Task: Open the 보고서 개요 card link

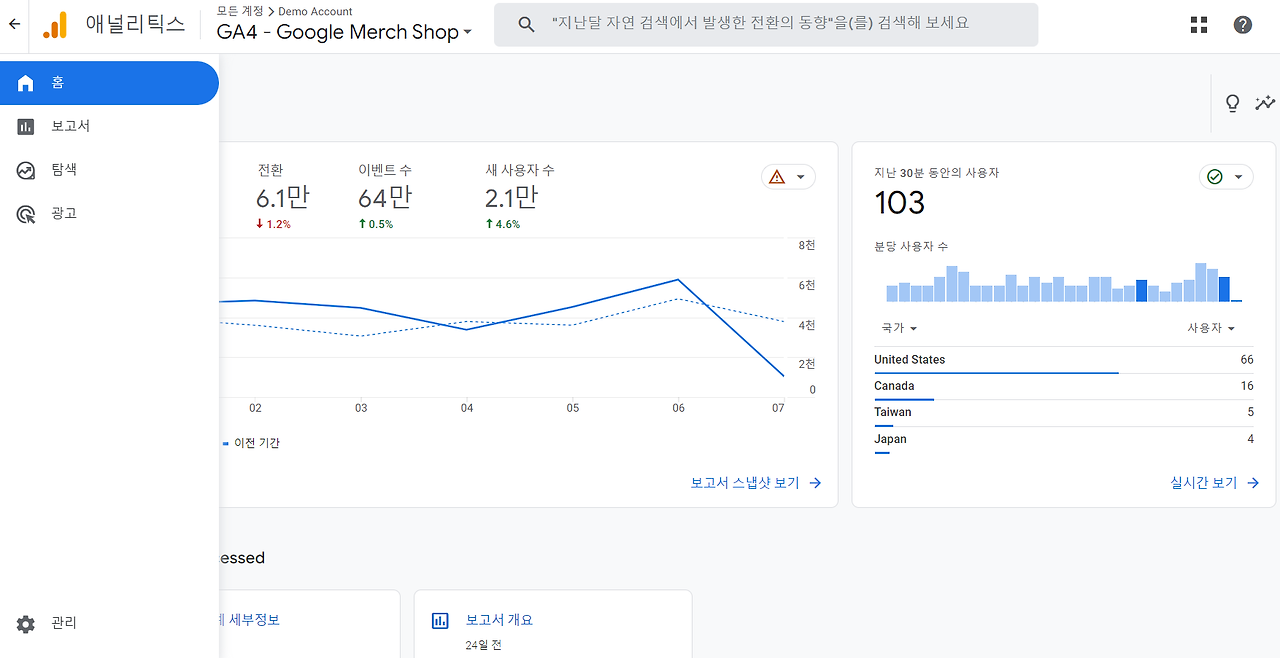Action: [499, 620]
